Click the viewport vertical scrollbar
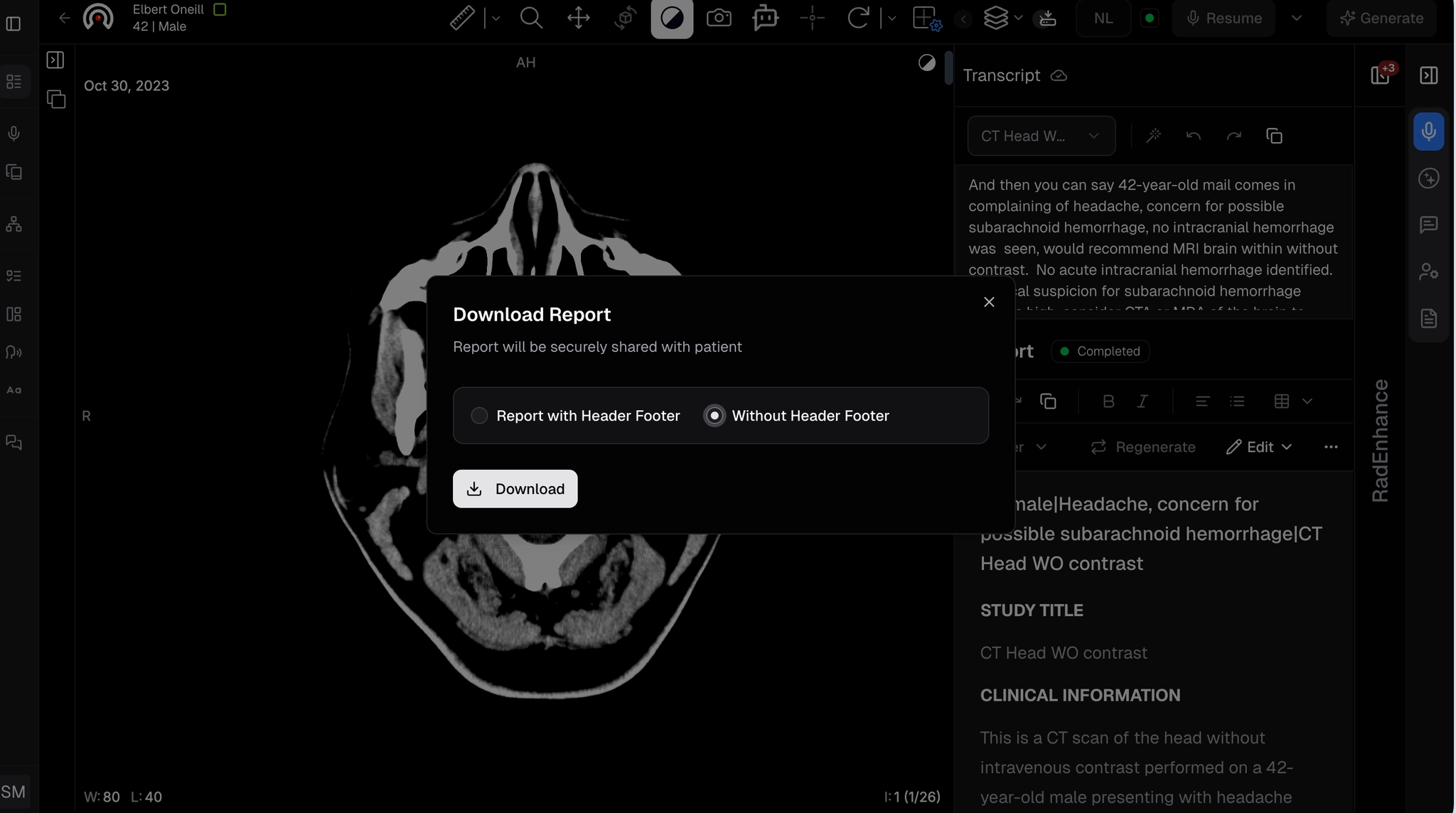Image resolution: width=1456 pixels, height=813 pixels. click(948, 68)
